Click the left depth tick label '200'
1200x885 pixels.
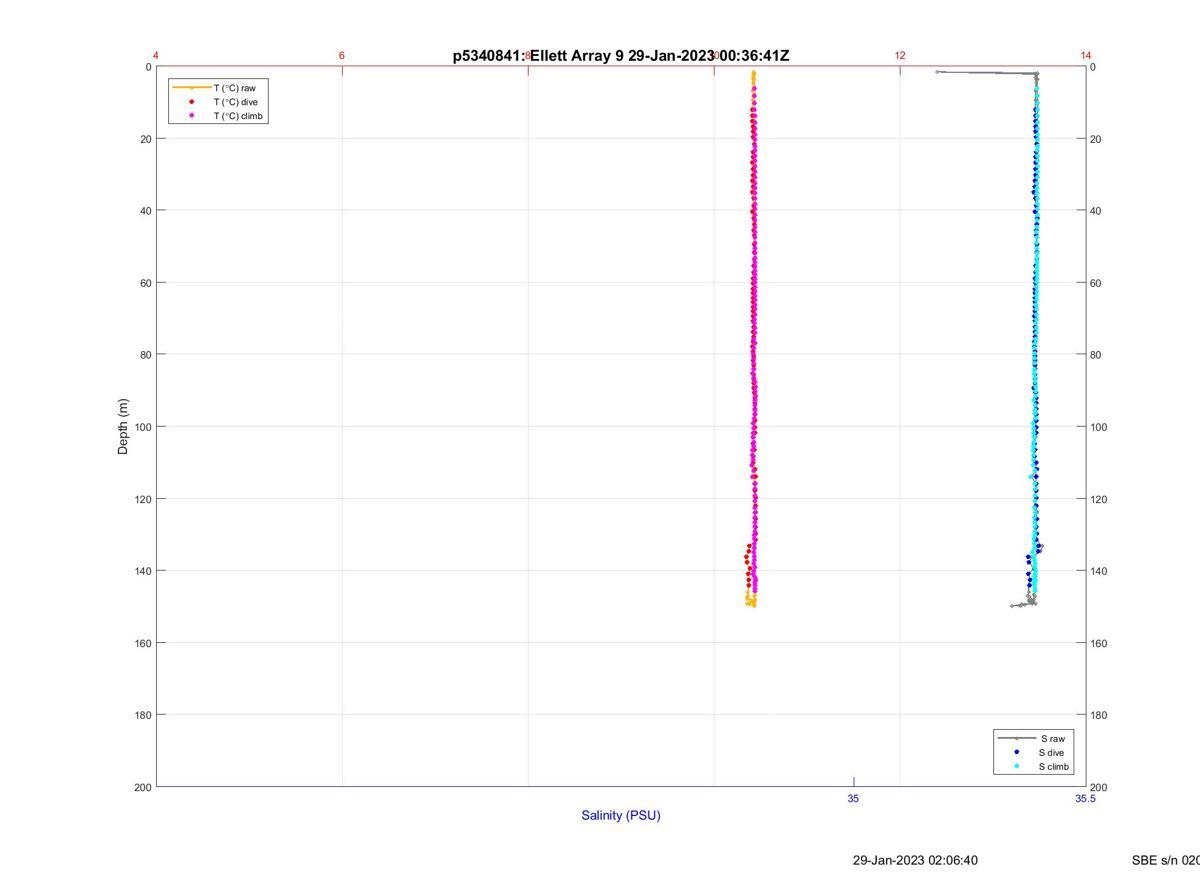143,787
